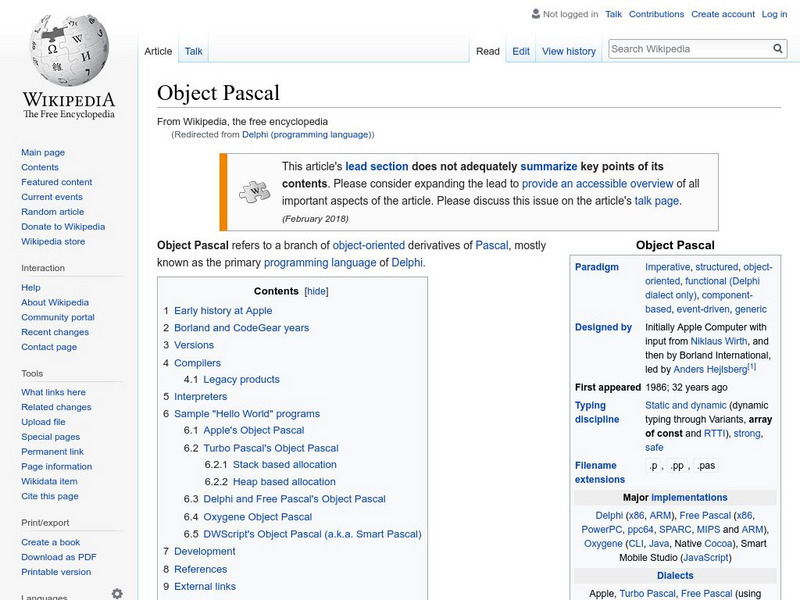
Task: Open Wikipedia store link
Action: pos(53,241)
